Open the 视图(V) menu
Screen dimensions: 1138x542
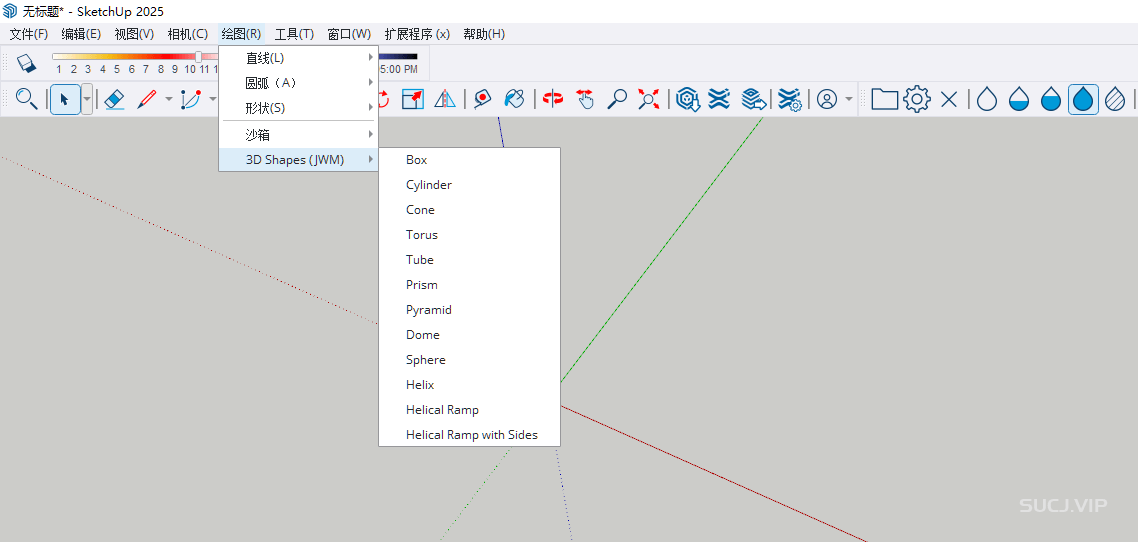(134, 34)
